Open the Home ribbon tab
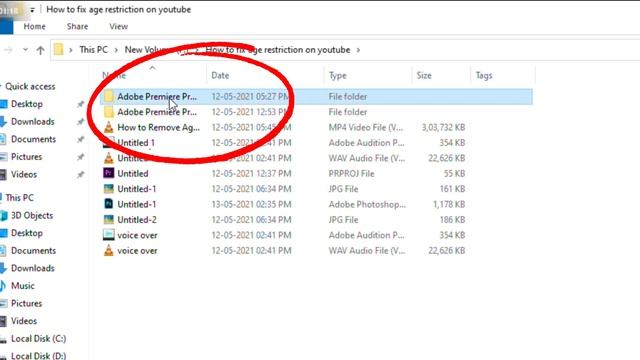 pos(34,27)
